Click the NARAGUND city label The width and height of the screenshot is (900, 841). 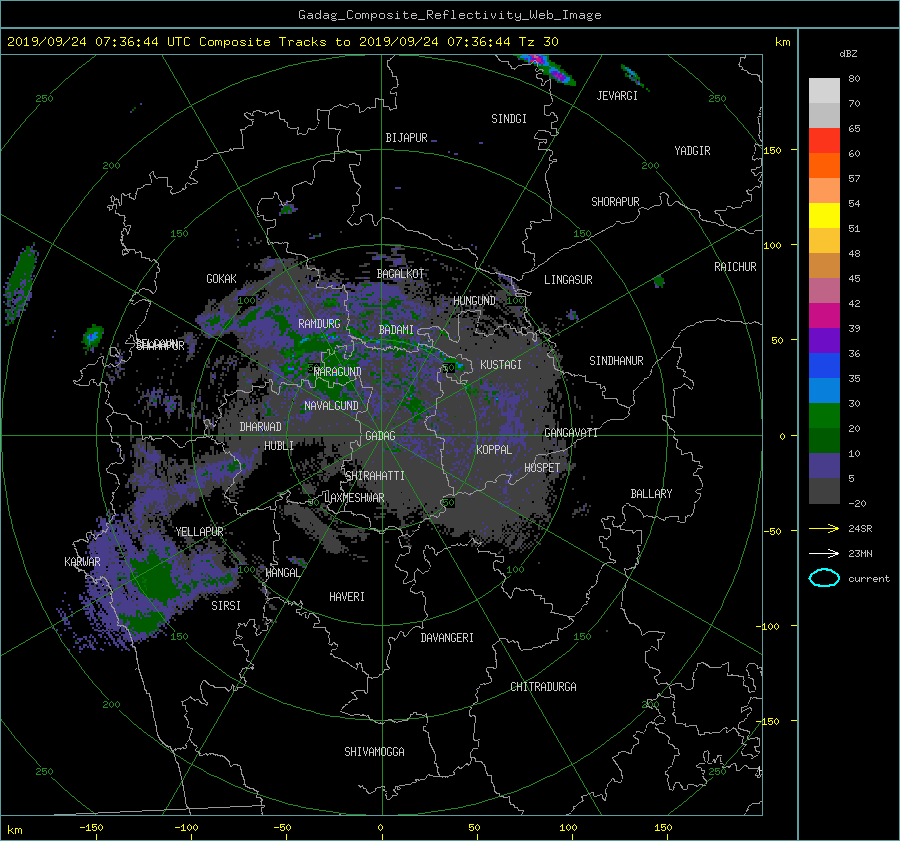(338, 372)
